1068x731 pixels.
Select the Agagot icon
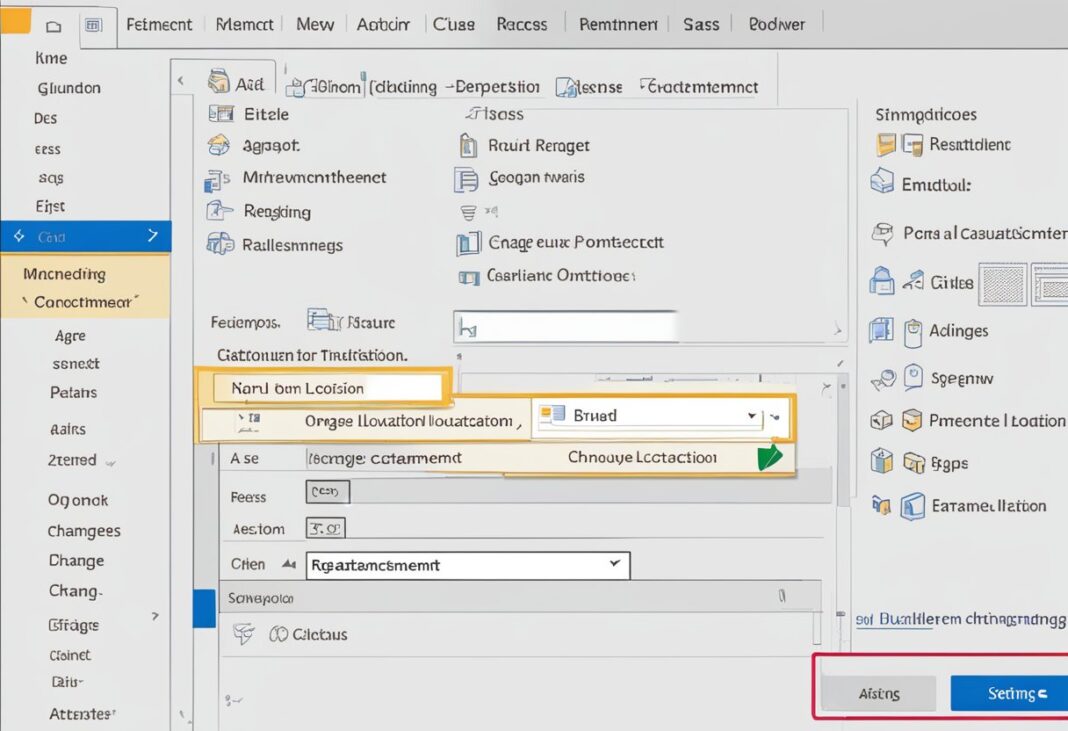click(x=219, y=146)
